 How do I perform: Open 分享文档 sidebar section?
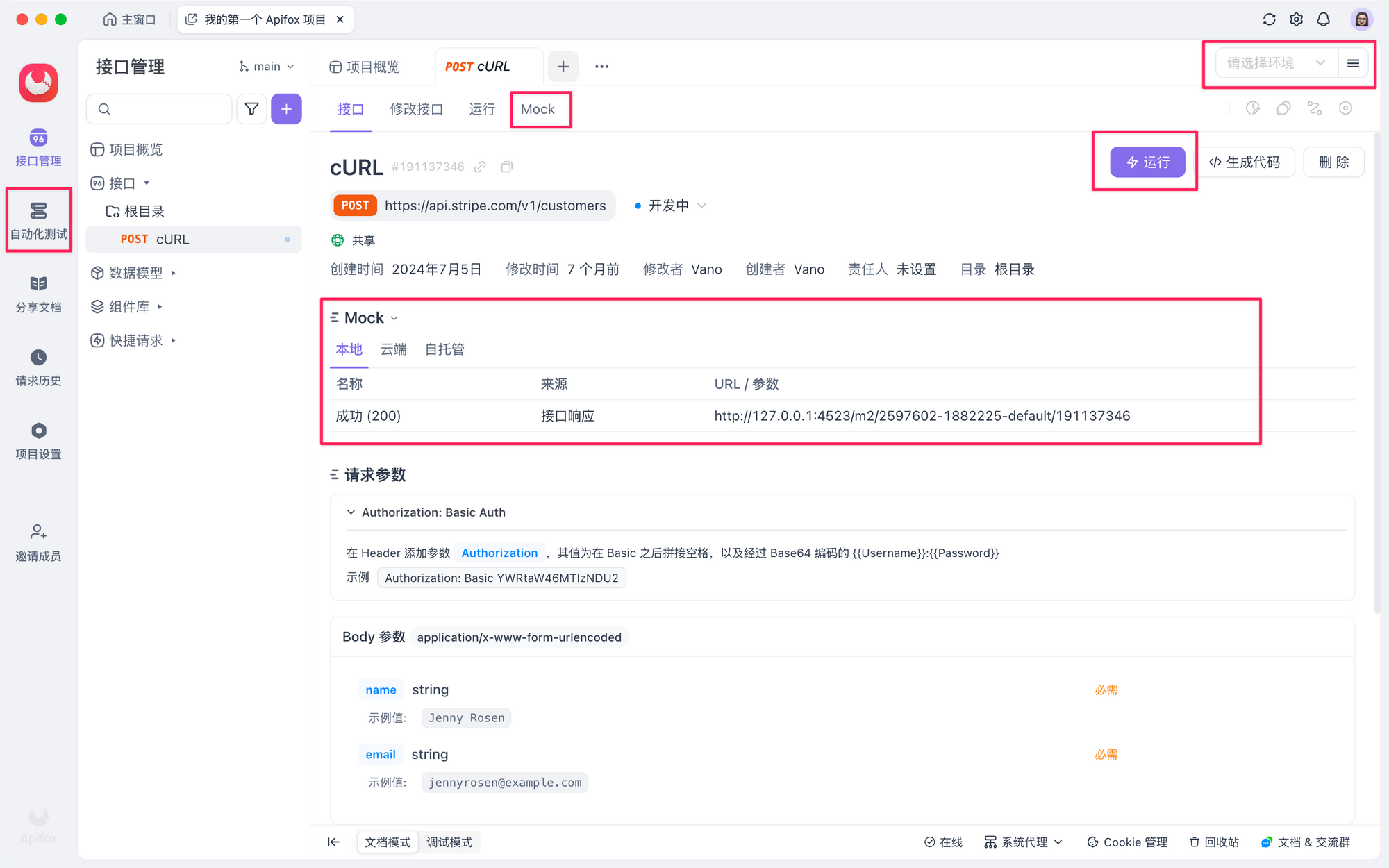pos(38,293)
